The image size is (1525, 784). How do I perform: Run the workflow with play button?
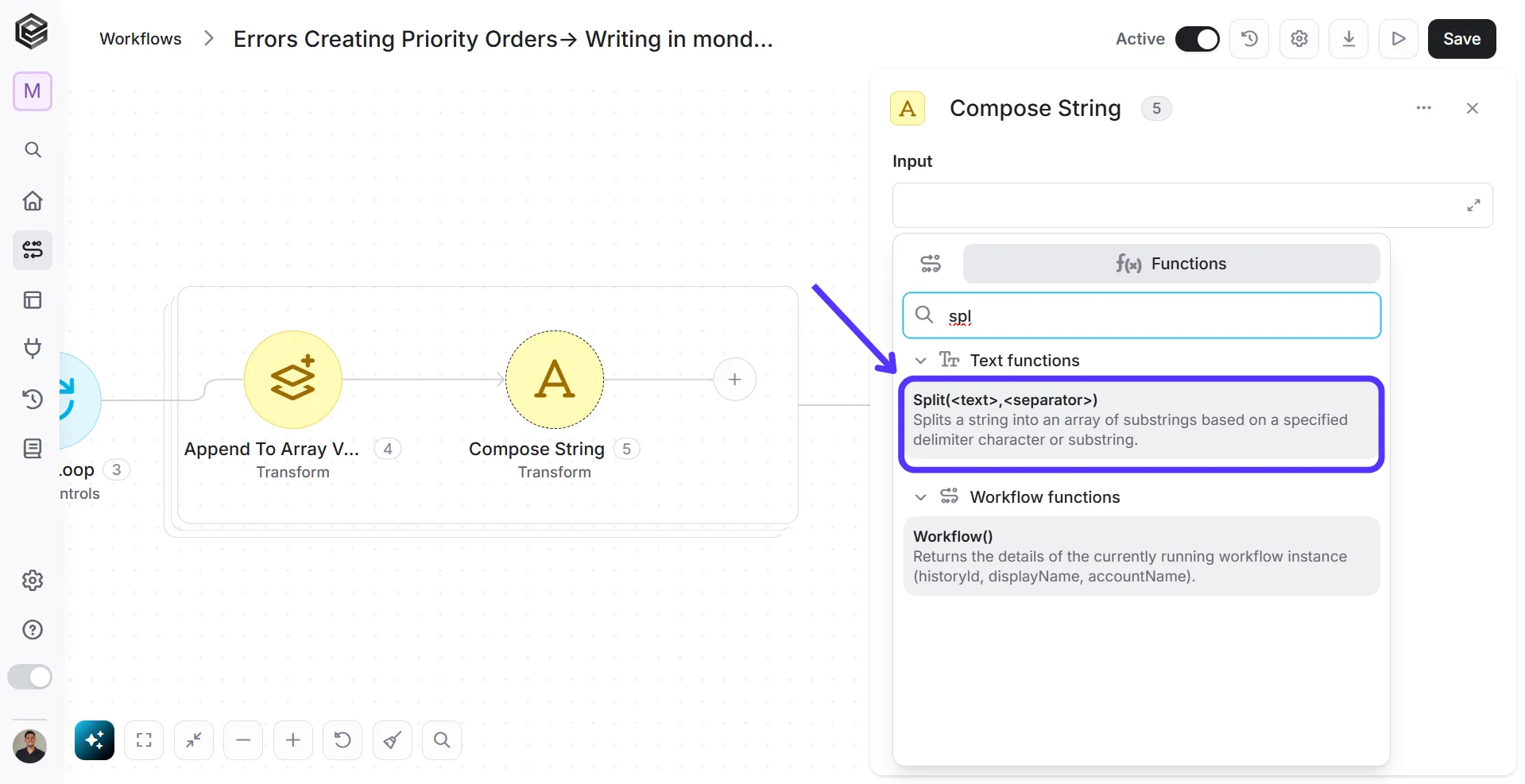click(x=1399, y=39)
